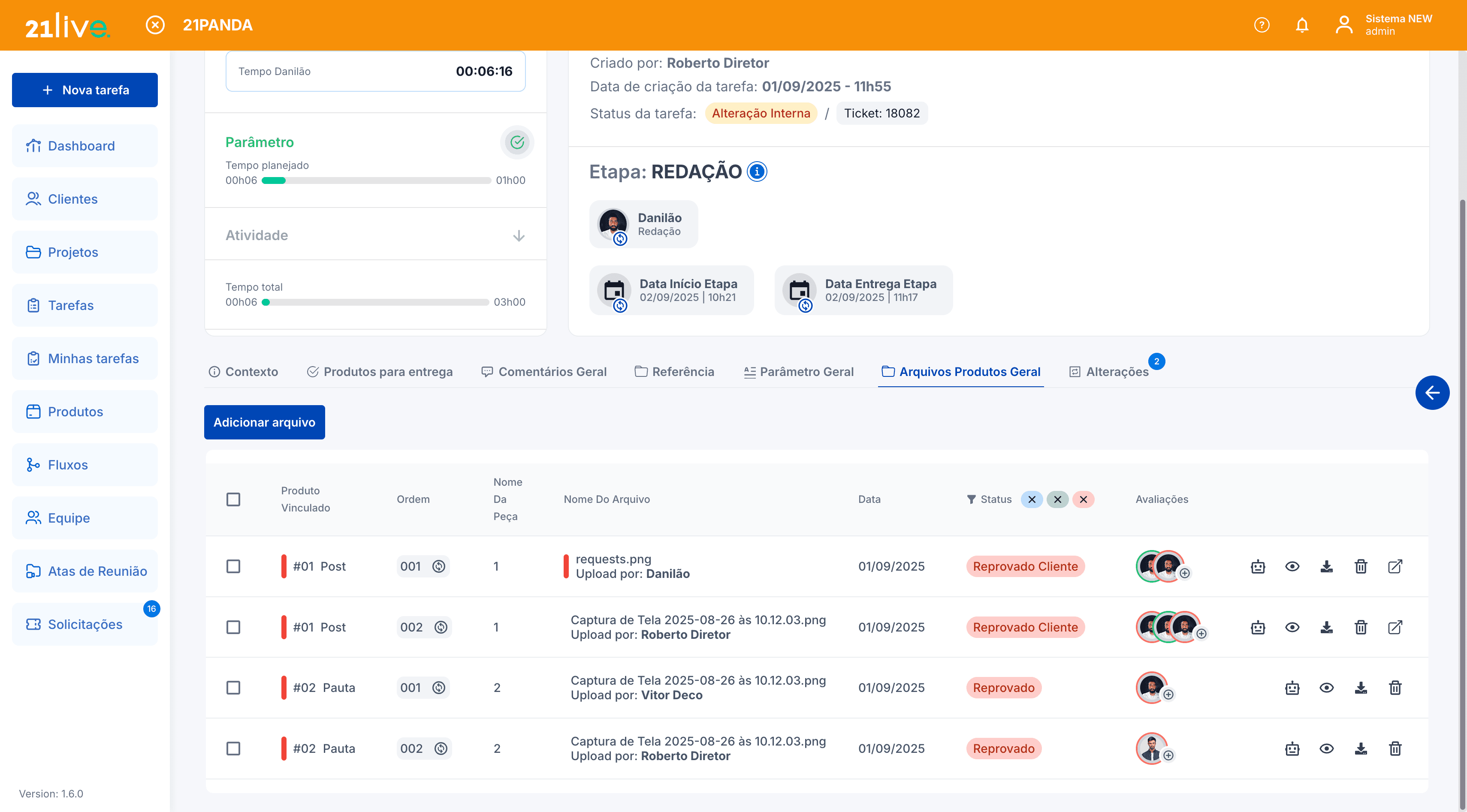Open requests.png in external link icon
Viewport: 1467px width, 812px height.
(1395, 566)
